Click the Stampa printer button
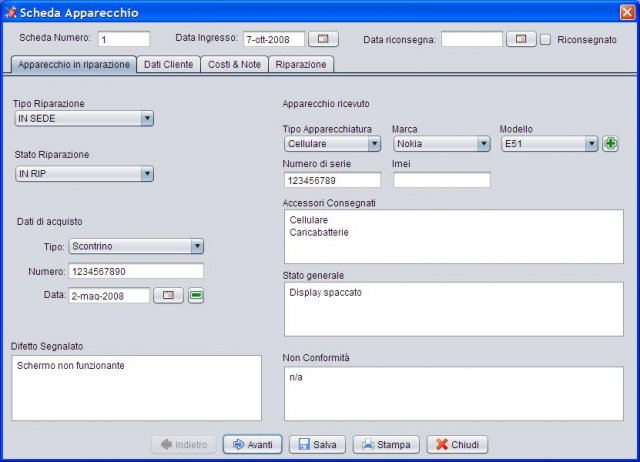Image resolution: width=640 pixels, height=462 pixels. (386, 444)
